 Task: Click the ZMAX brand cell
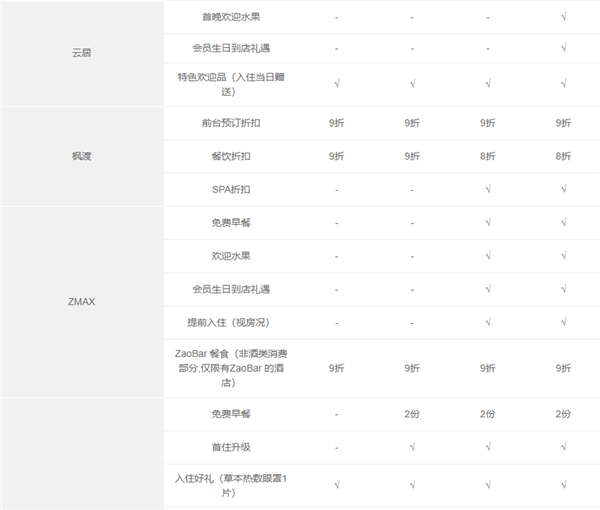coord(82,298)
